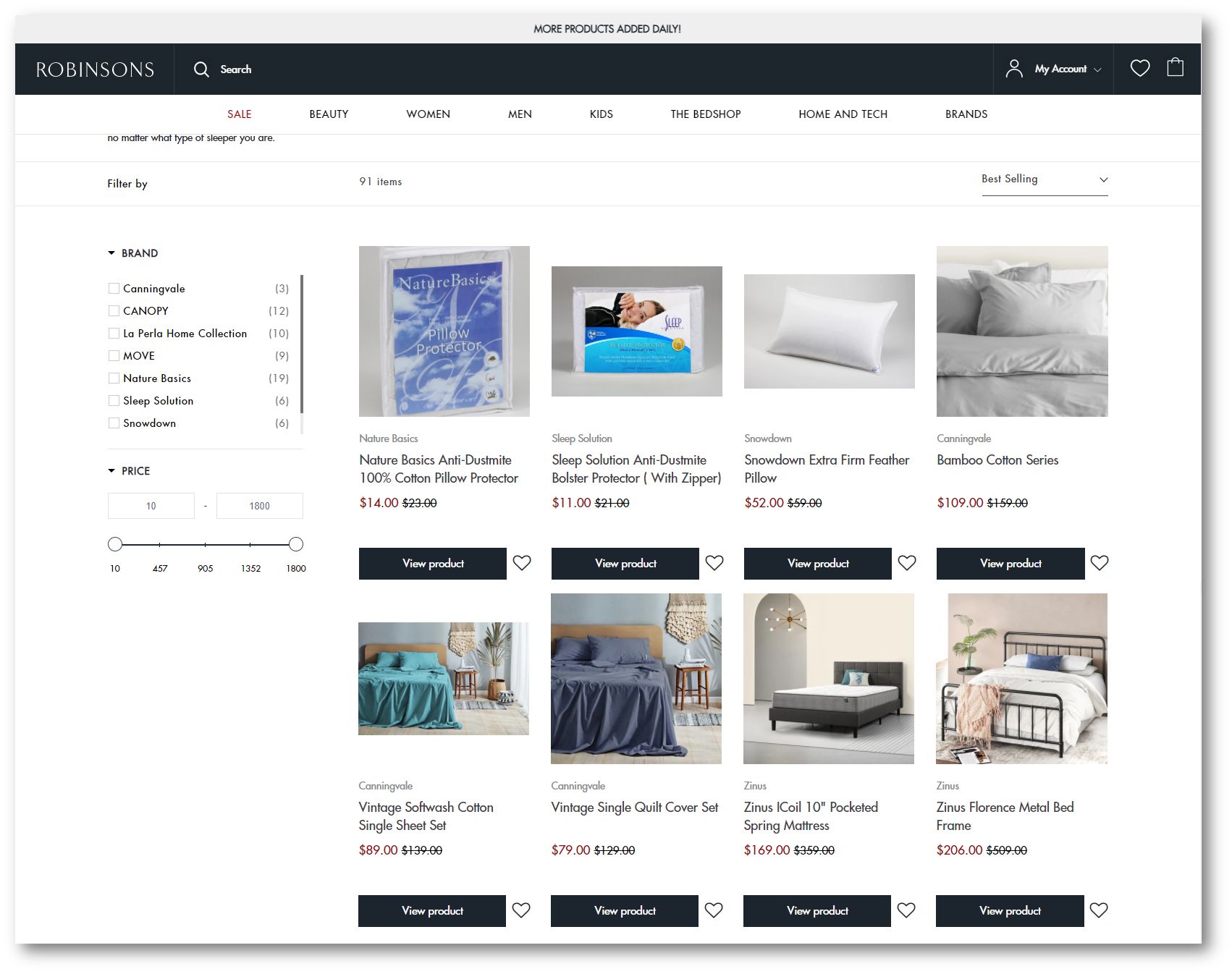The image size is (1232, 974).
Task: Click the maximum price slider handle
Action: (x=295, y=544)
